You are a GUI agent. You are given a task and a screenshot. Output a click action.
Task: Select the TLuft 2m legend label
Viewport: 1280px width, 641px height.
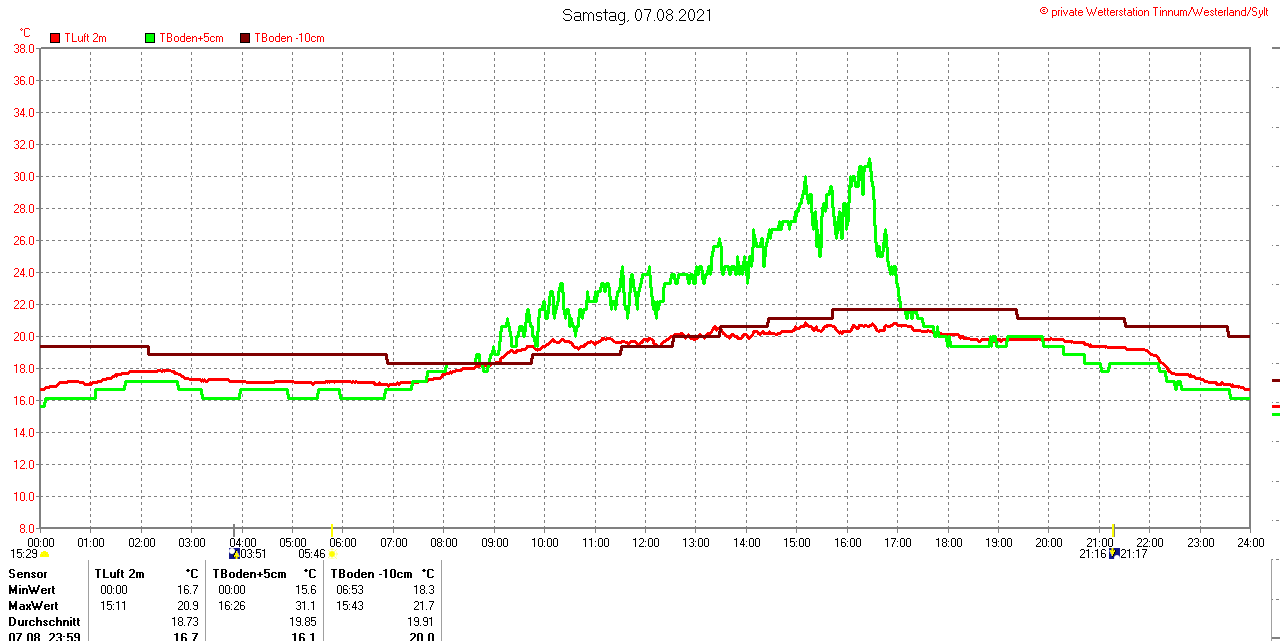85,38
